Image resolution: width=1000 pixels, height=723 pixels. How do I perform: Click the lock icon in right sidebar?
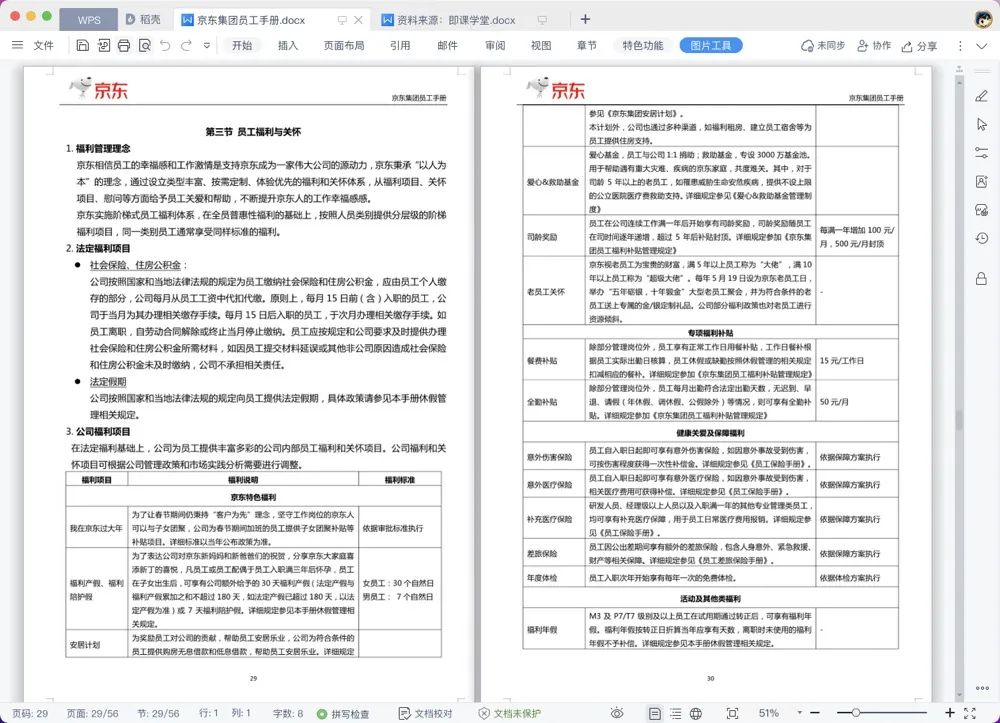pyautogui.click(x=982, y=278)
